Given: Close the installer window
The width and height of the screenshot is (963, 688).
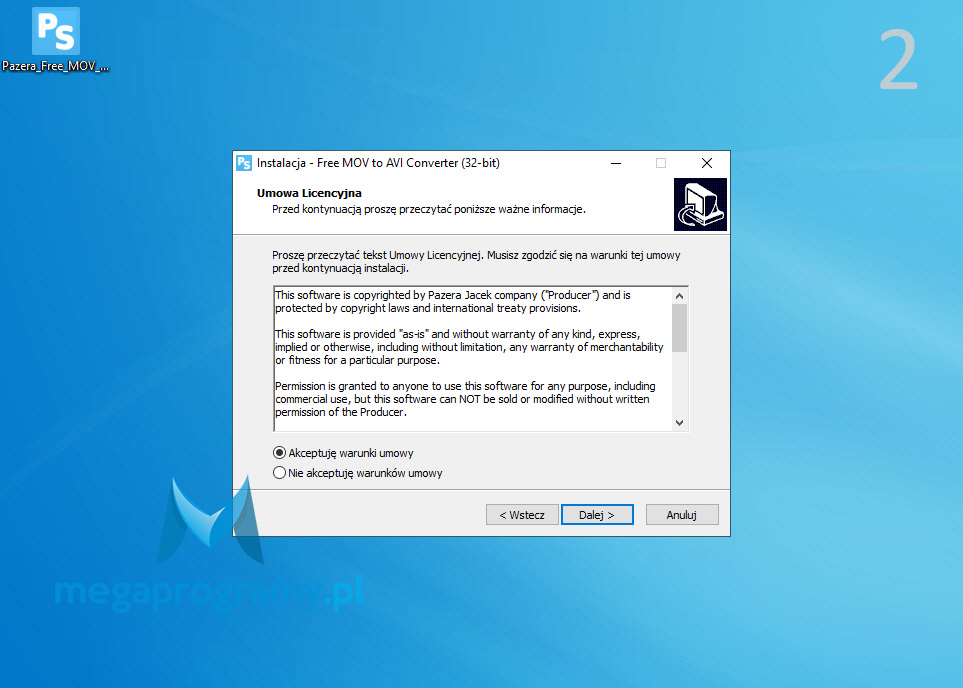Looking at the screenshot, I should pyautogui.click(x=707, y=163).
